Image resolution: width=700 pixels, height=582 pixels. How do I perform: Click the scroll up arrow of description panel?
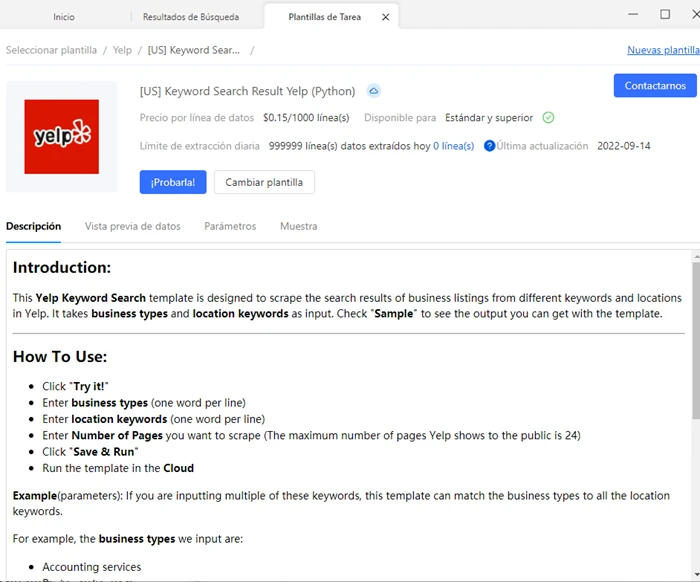(x=696, y=257)
